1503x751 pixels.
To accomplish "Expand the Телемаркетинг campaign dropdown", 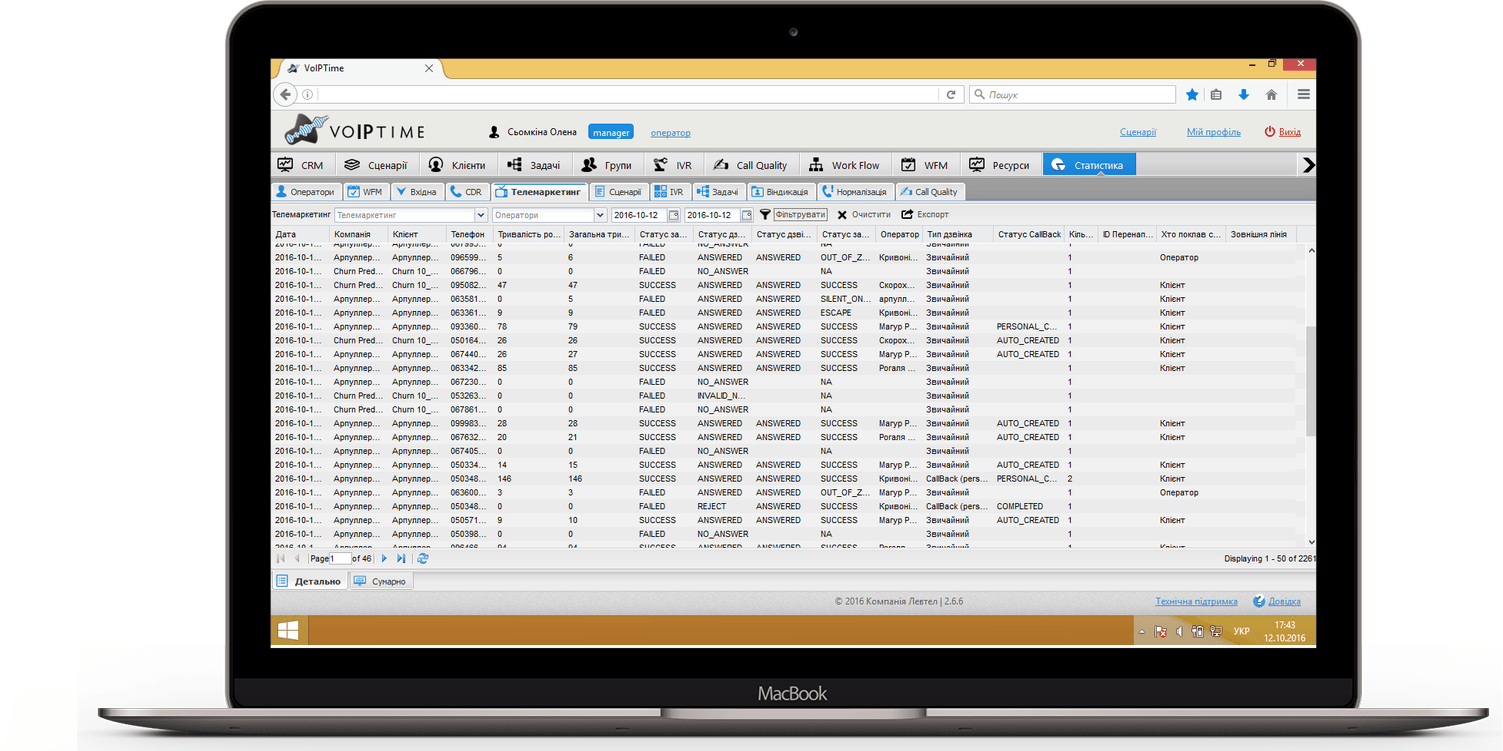I will click(x=481, y=215).
